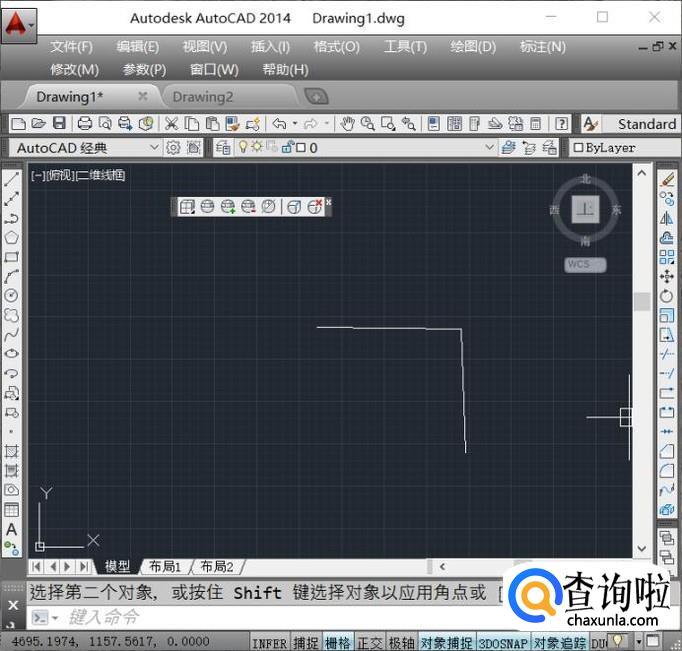The width and height of the screenshot is (682, 651).
Task: Click the WCS button under the view cube
Action: tap(584, 265)
